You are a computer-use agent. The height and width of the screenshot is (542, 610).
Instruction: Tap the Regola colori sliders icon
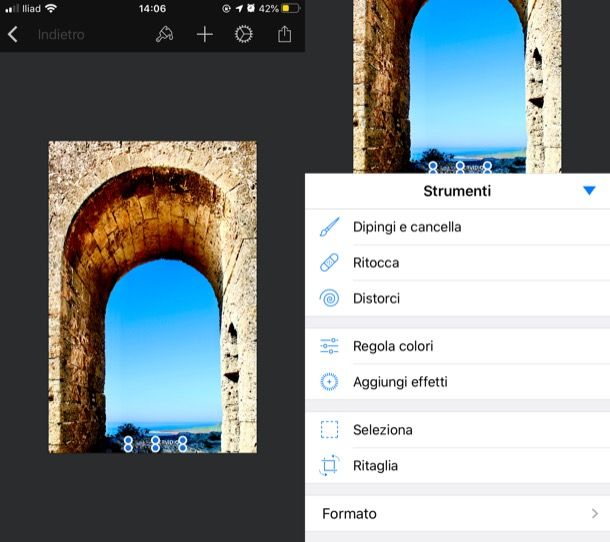pyautogui.click(x=329, y=346)
